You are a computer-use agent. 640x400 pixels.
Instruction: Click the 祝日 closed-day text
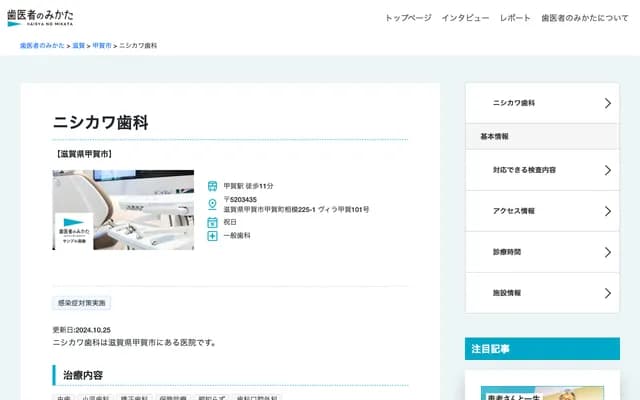pos(230,222)
